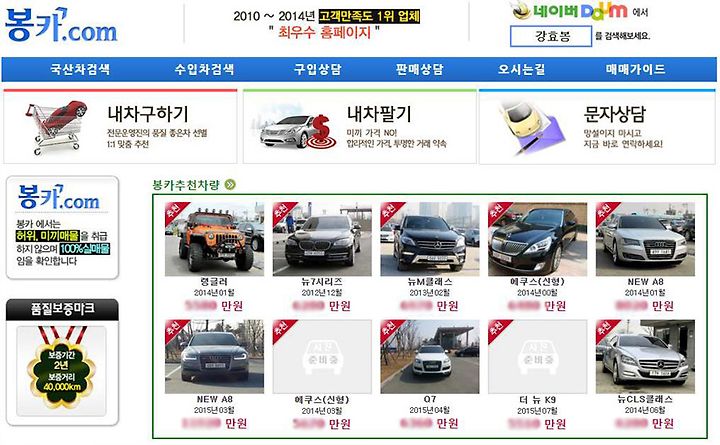Screen dimensions: 720x445
Task: Click the 봉카.com logo at top left
Action: [x=61, y=25]
